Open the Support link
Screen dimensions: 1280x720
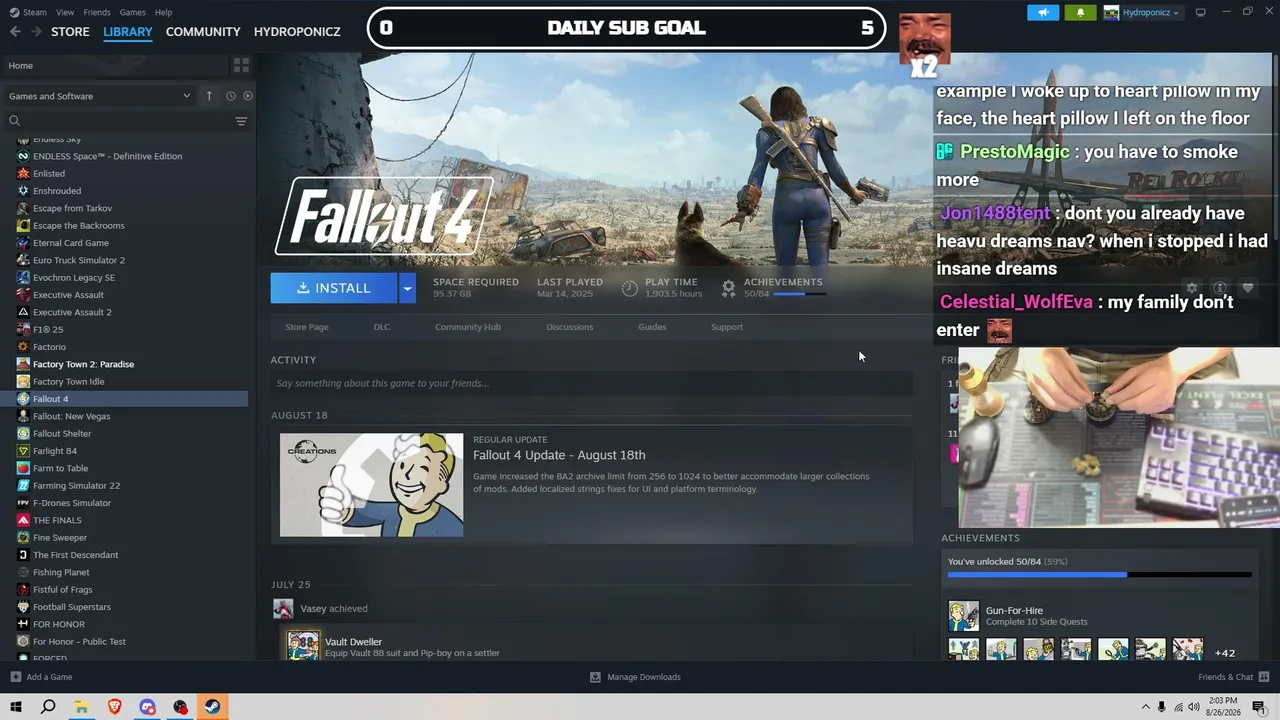tap(727, 327)
